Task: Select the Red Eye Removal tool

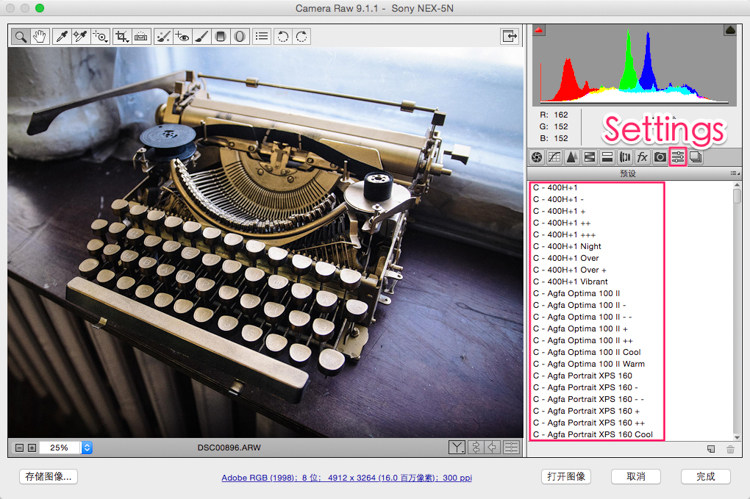Action: coord(182,36)
